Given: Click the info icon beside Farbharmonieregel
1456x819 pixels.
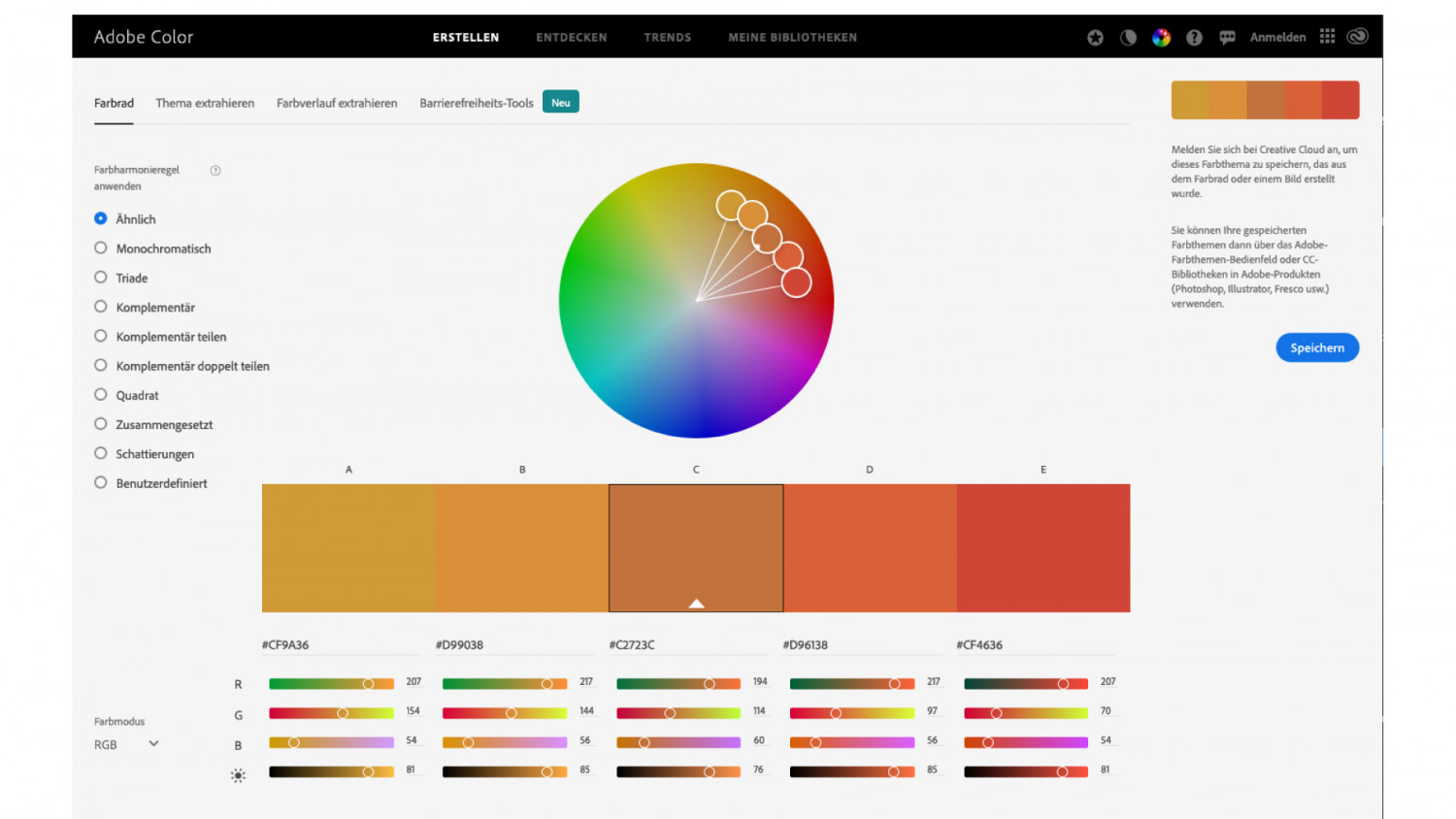Looking at the screenshot, I should pyautogui.click(x=215, y=171).
